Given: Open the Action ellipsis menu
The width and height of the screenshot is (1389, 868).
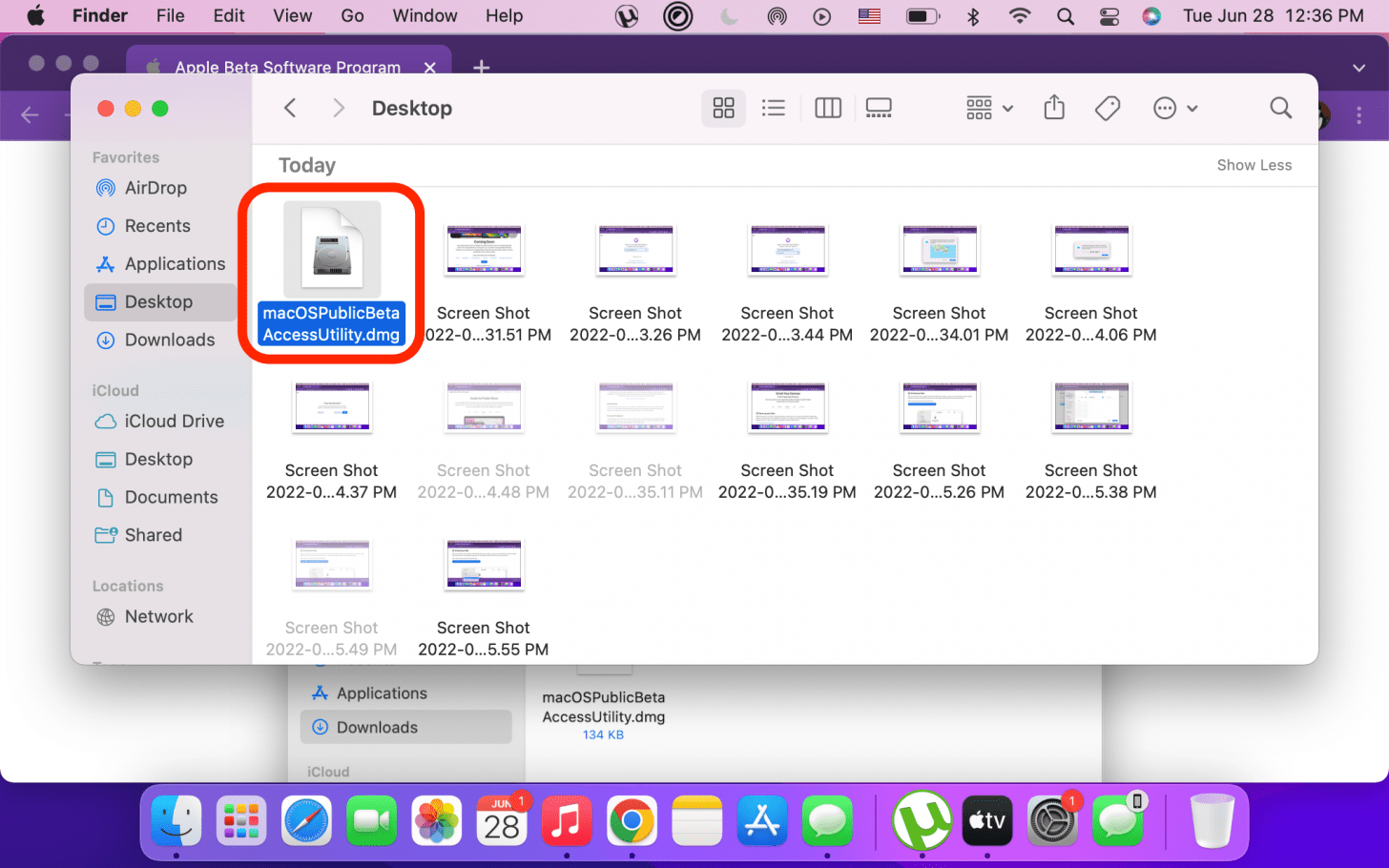Looking at the screenshot, I should pyautogui.click(x=1175, y=109).
